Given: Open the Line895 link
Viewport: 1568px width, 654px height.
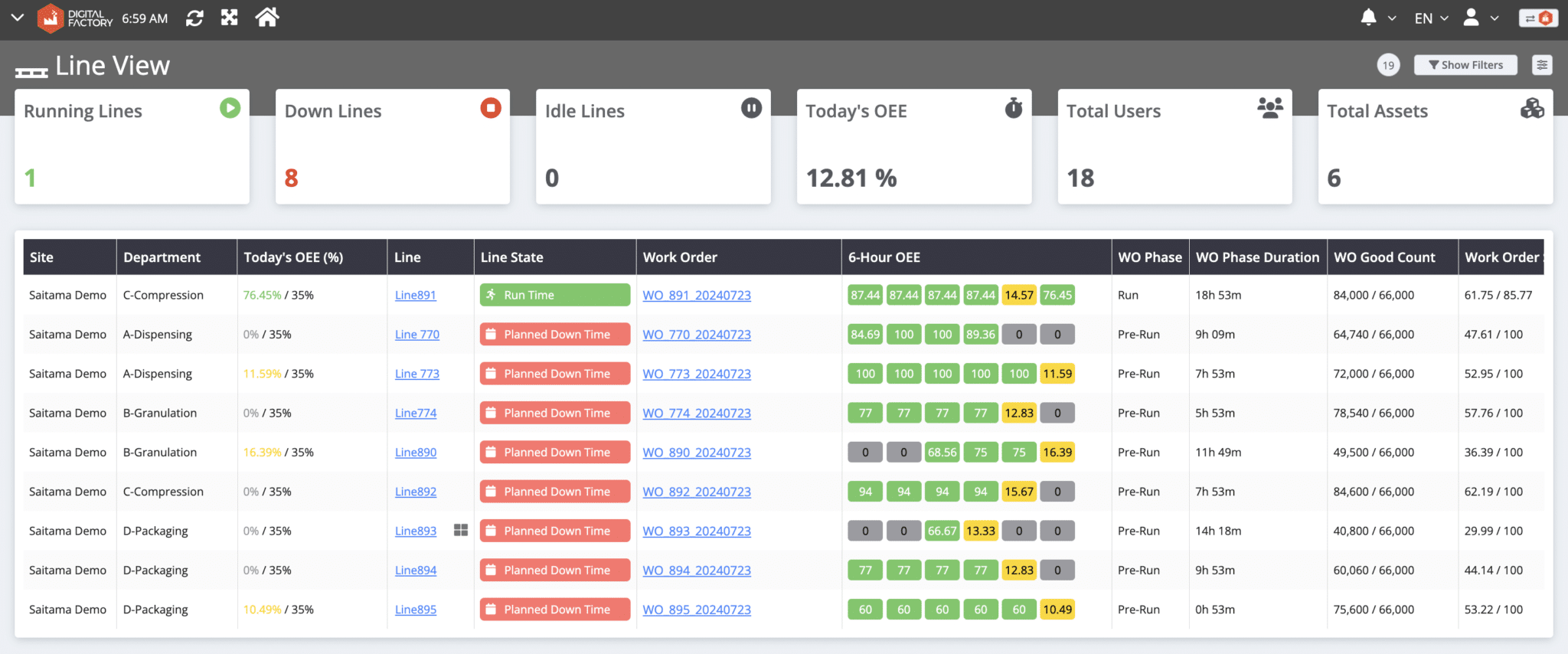Looking at the screenshot, I should 416,610.
